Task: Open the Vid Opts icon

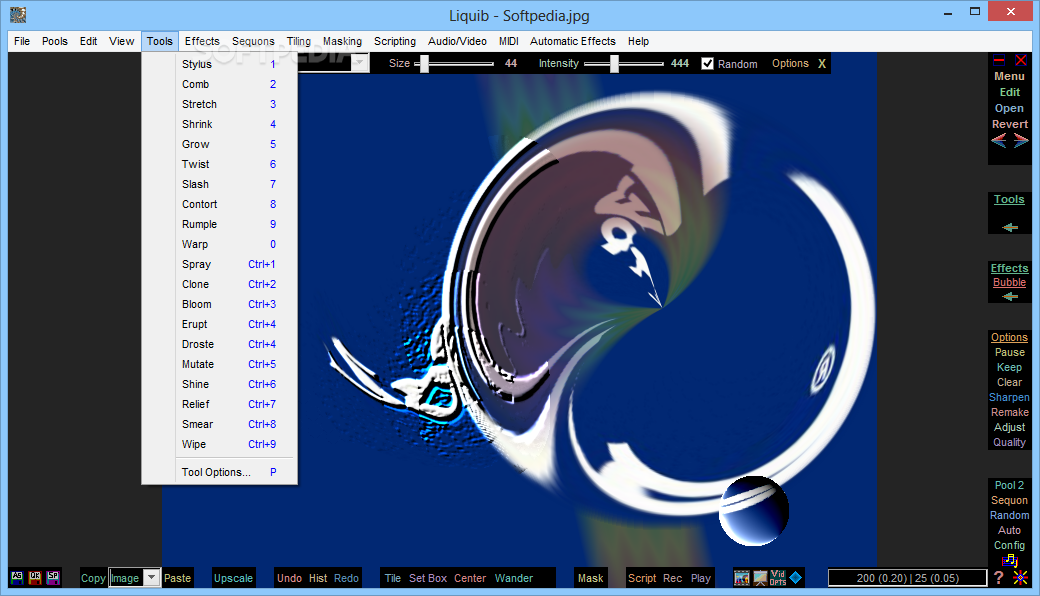Action: pyautogui.click(x=778, y=578)
